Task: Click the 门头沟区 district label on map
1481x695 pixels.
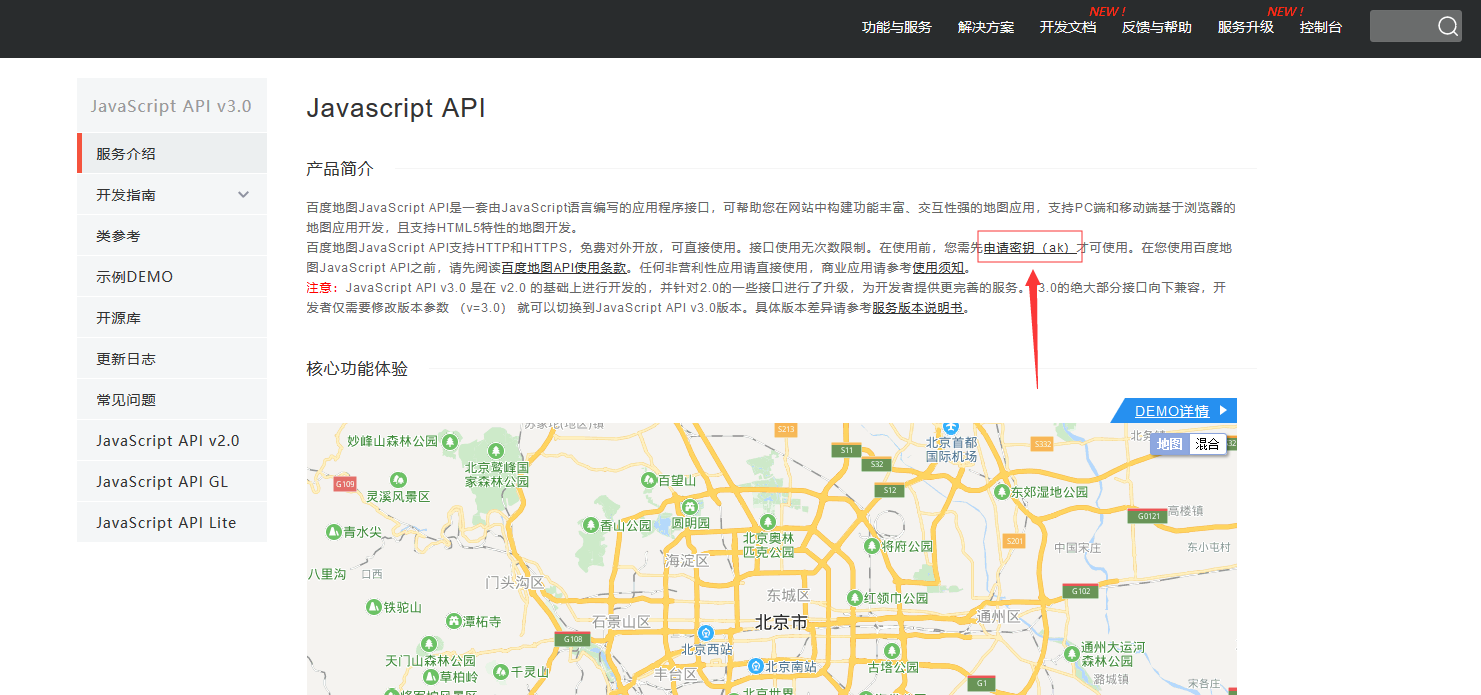Action: (x=514, y=582)
